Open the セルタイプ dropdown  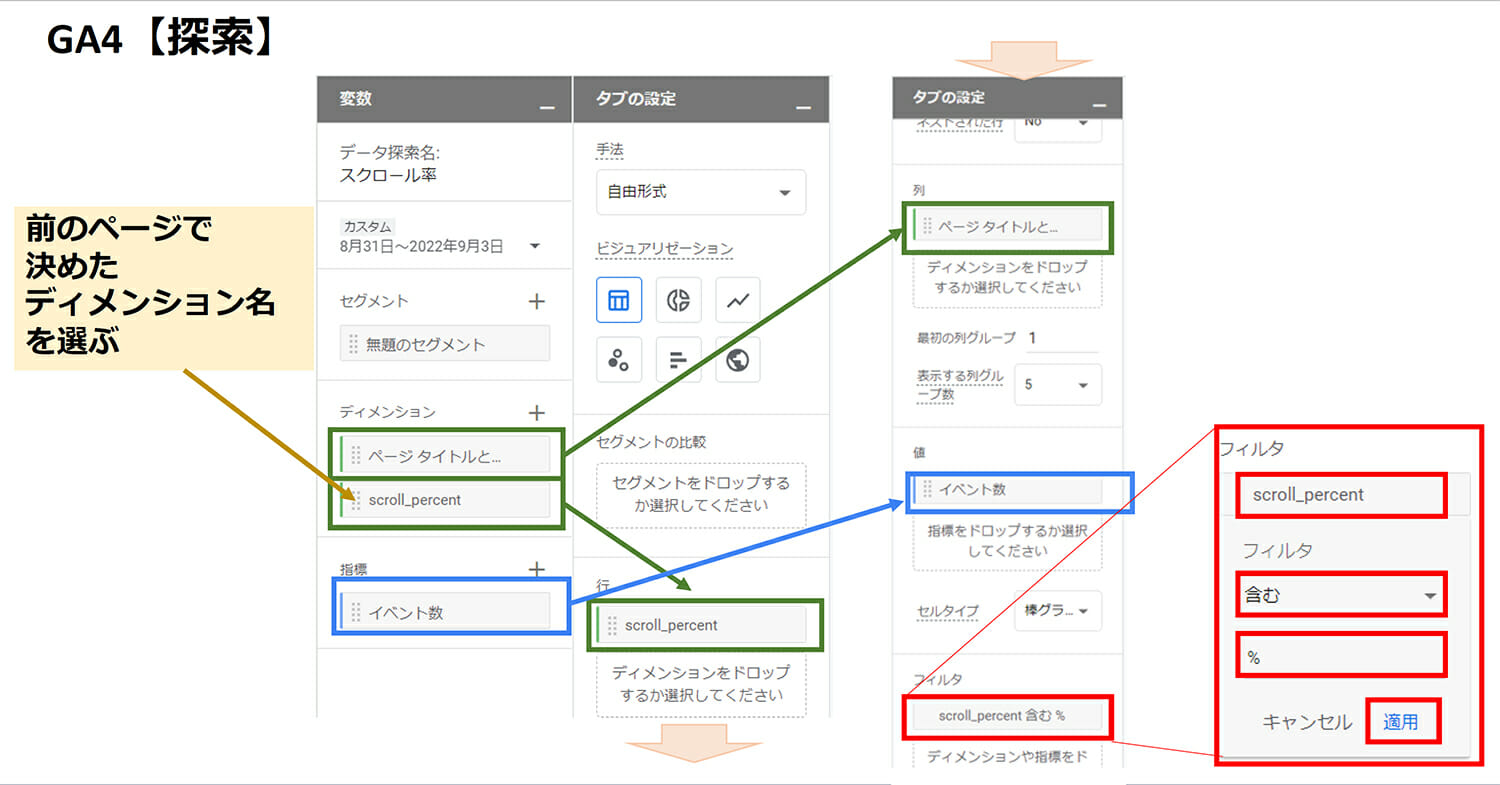coord(1057,610)
